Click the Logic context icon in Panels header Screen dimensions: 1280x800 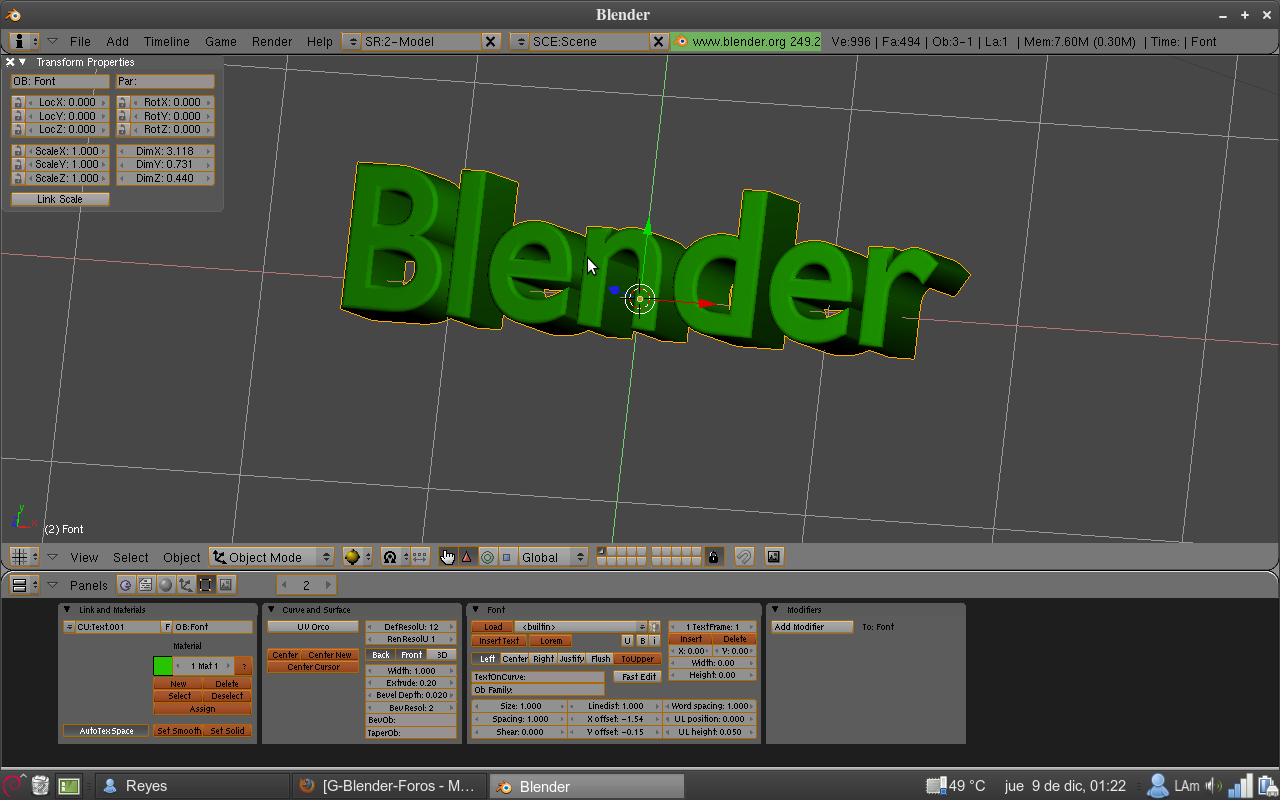tap(126, 585)
